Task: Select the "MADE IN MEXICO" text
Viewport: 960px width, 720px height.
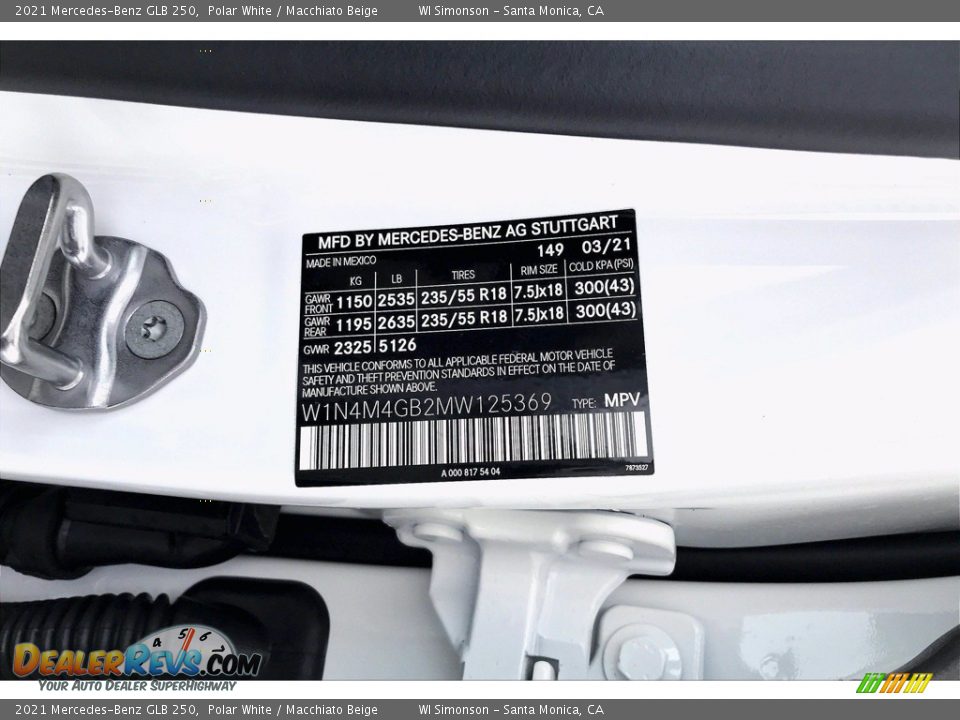Action: pos(341,261)
